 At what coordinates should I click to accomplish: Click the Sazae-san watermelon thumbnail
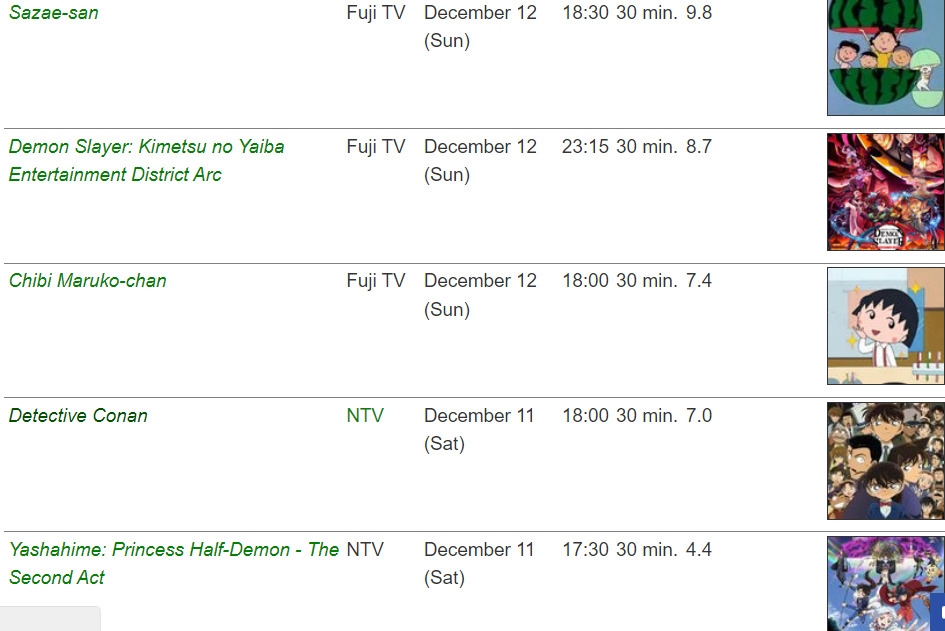[x=885, y=57]
